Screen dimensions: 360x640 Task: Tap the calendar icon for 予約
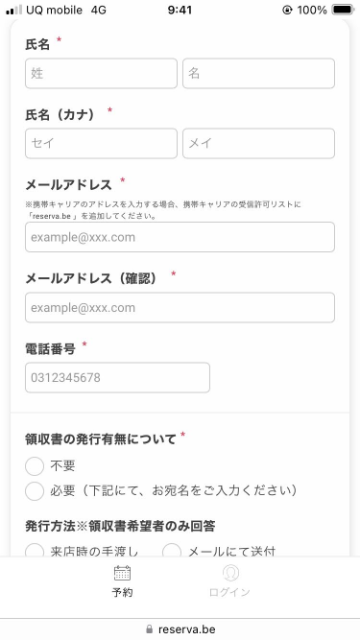[122, 573]
